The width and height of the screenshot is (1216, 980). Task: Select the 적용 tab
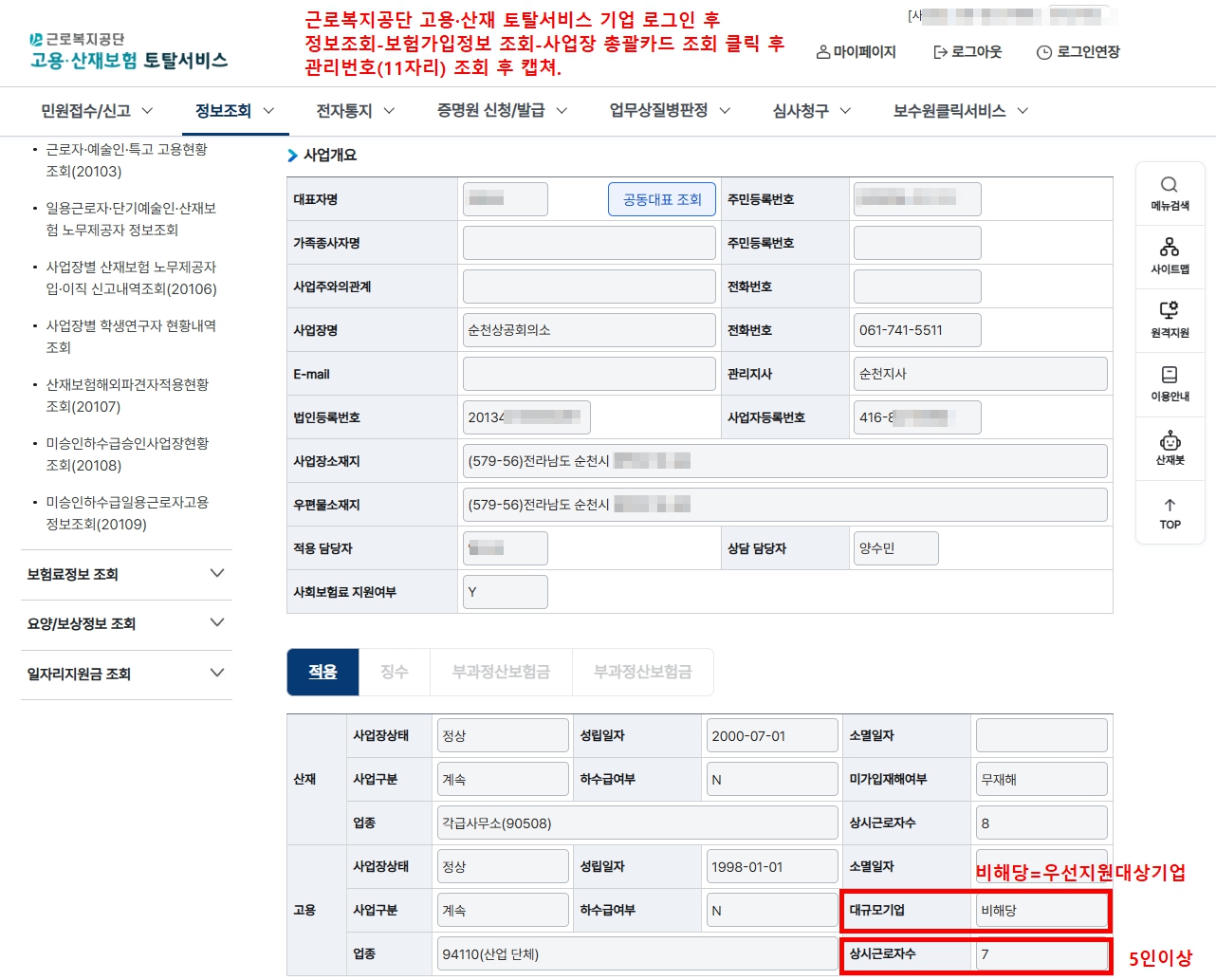coord(322,672)
